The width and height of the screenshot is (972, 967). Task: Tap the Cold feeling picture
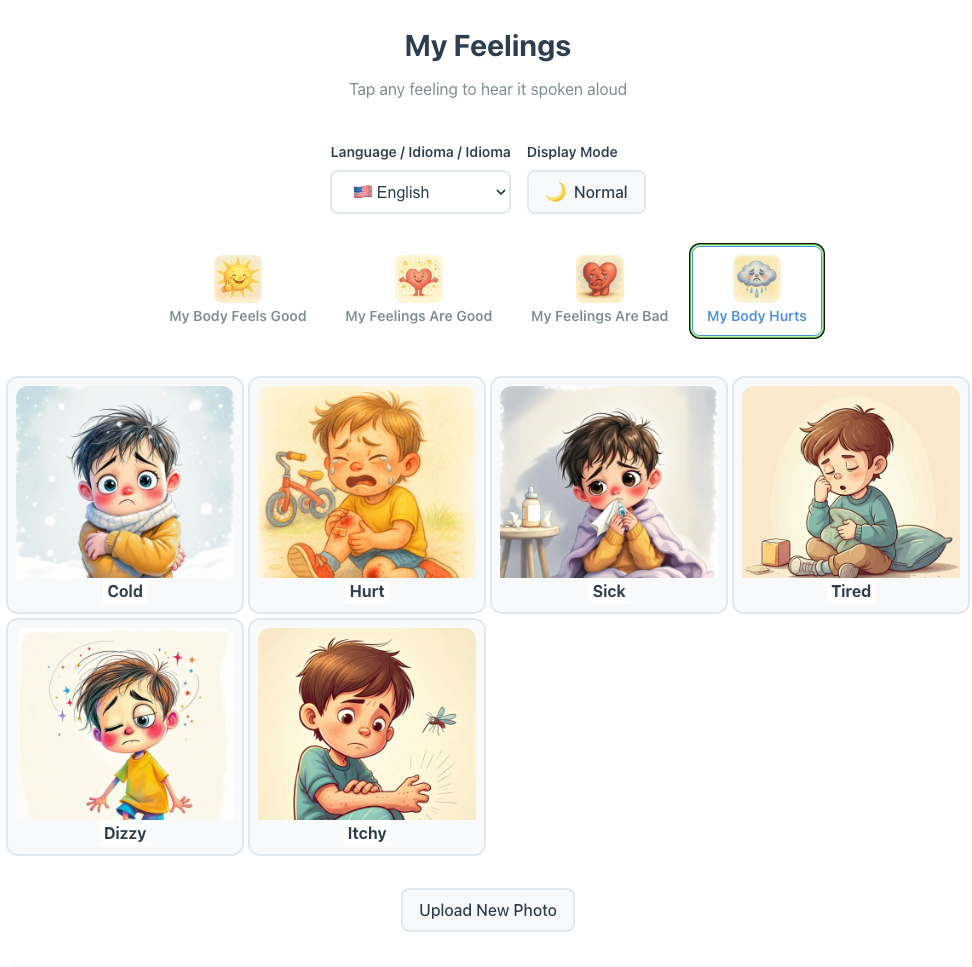coord(125,482)
